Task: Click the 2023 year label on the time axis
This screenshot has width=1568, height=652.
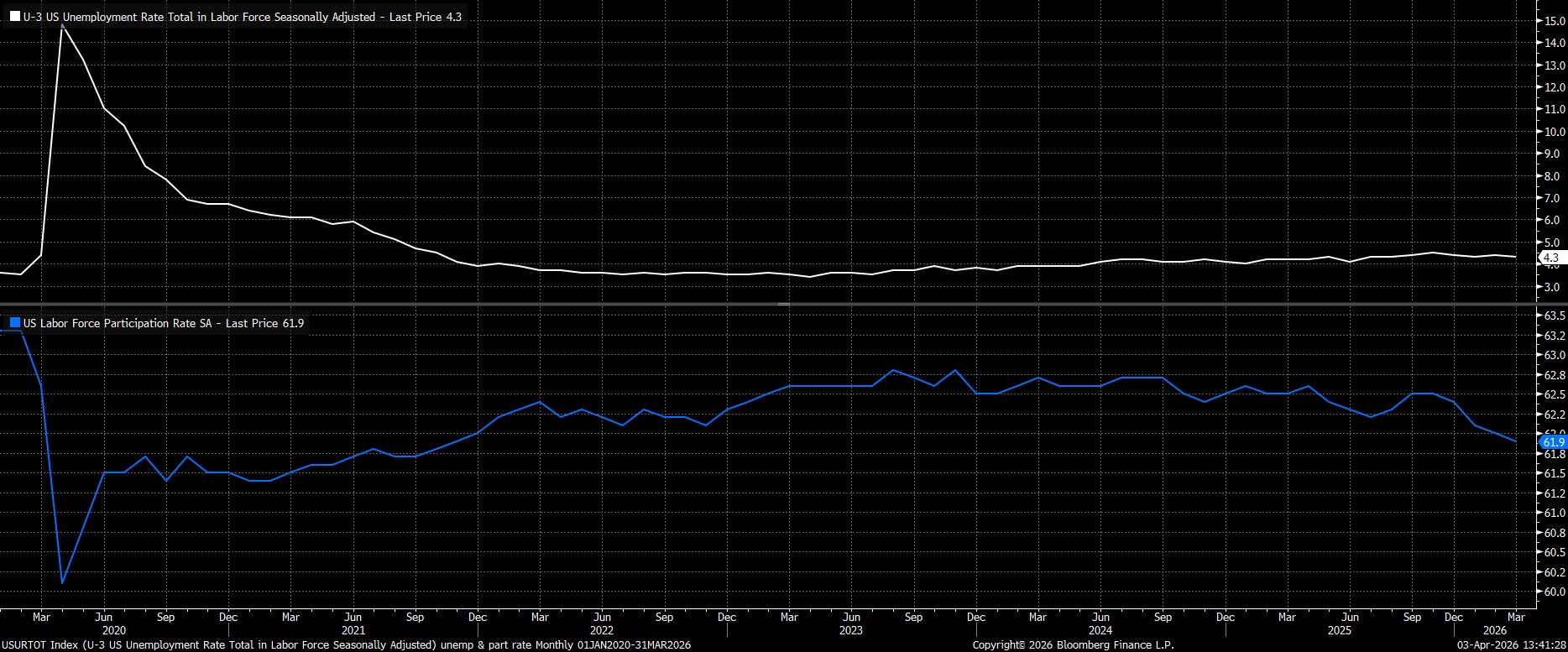Action: coord(850,630)
